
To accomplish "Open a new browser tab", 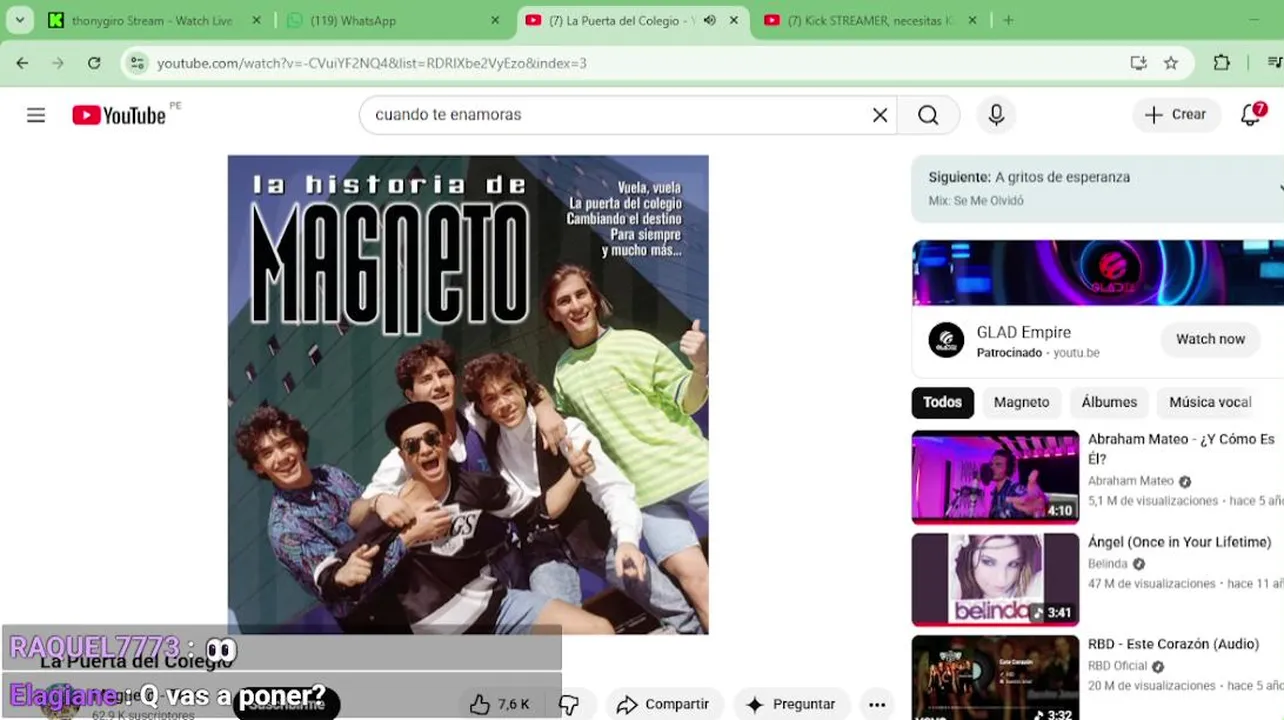I will [1008, 20].
